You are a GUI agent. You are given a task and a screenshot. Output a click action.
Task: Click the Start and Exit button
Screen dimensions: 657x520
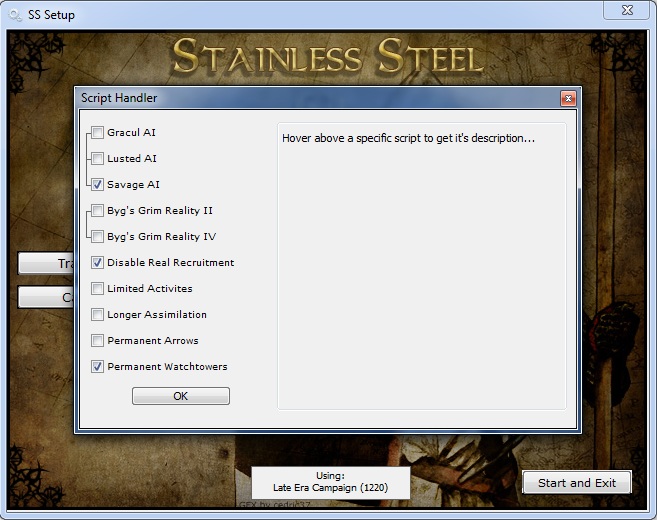coord(577,483)
